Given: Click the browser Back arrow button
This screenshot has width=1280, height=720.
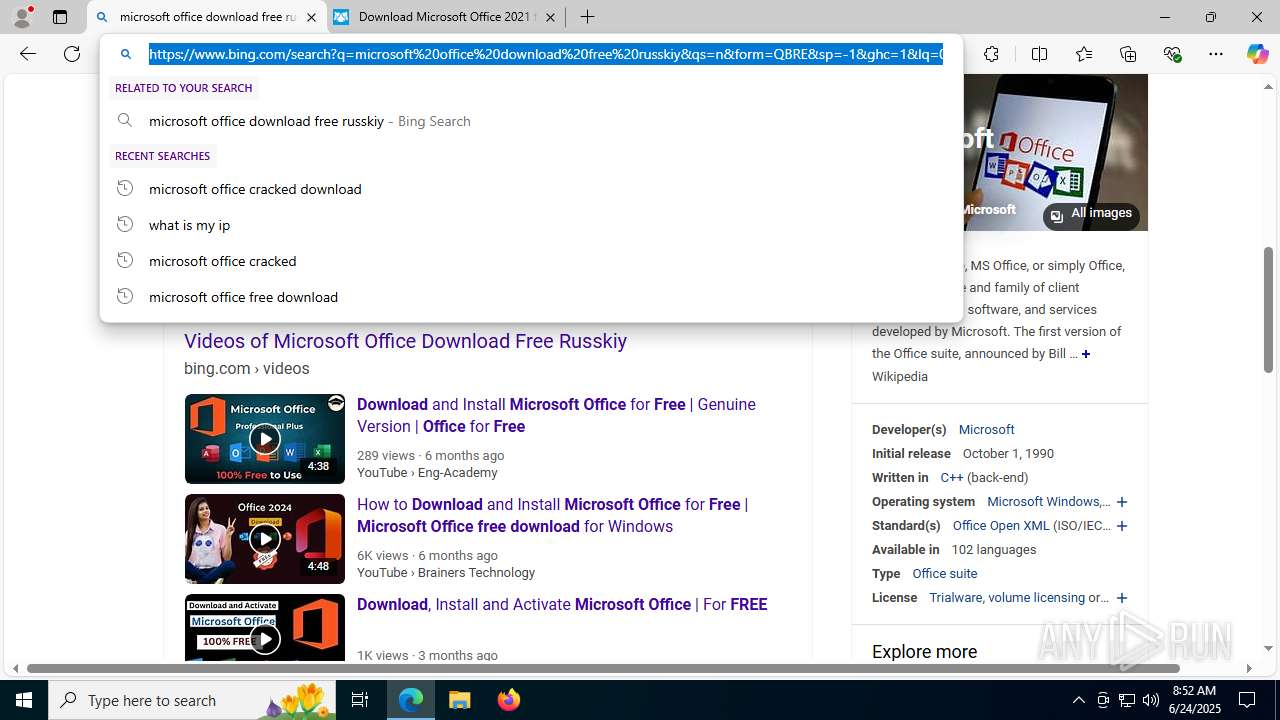Looking at the screenshot, I should (28, 54).
